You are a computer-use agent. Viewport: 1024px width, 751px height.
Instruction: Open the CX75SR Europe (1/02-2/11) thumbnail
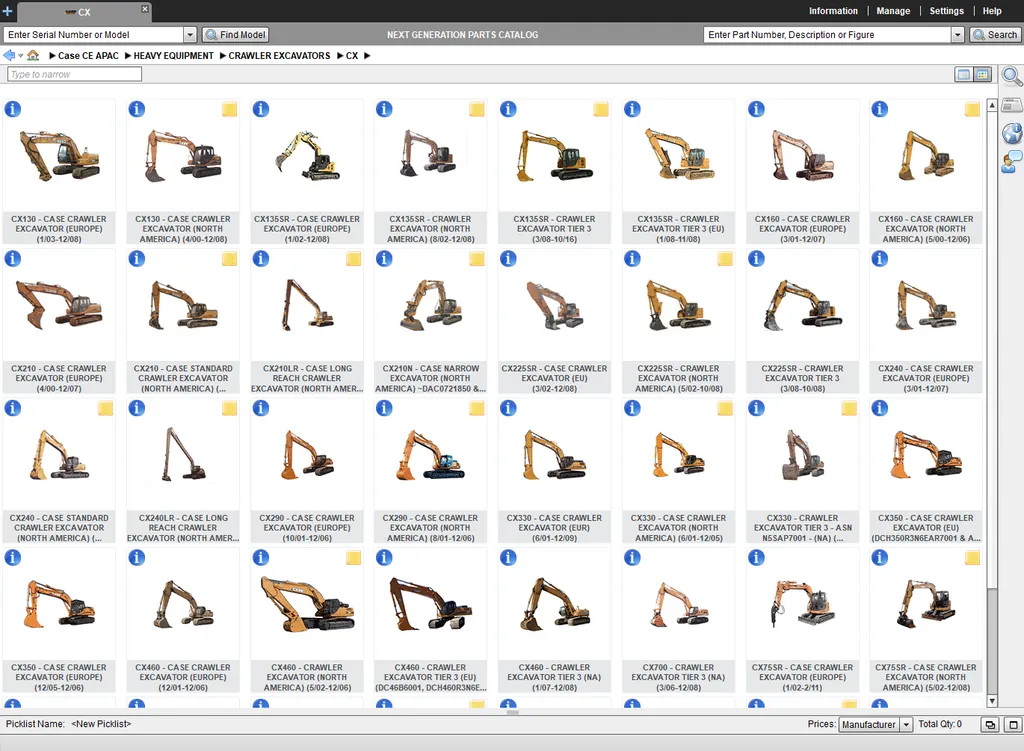[802, 605]
